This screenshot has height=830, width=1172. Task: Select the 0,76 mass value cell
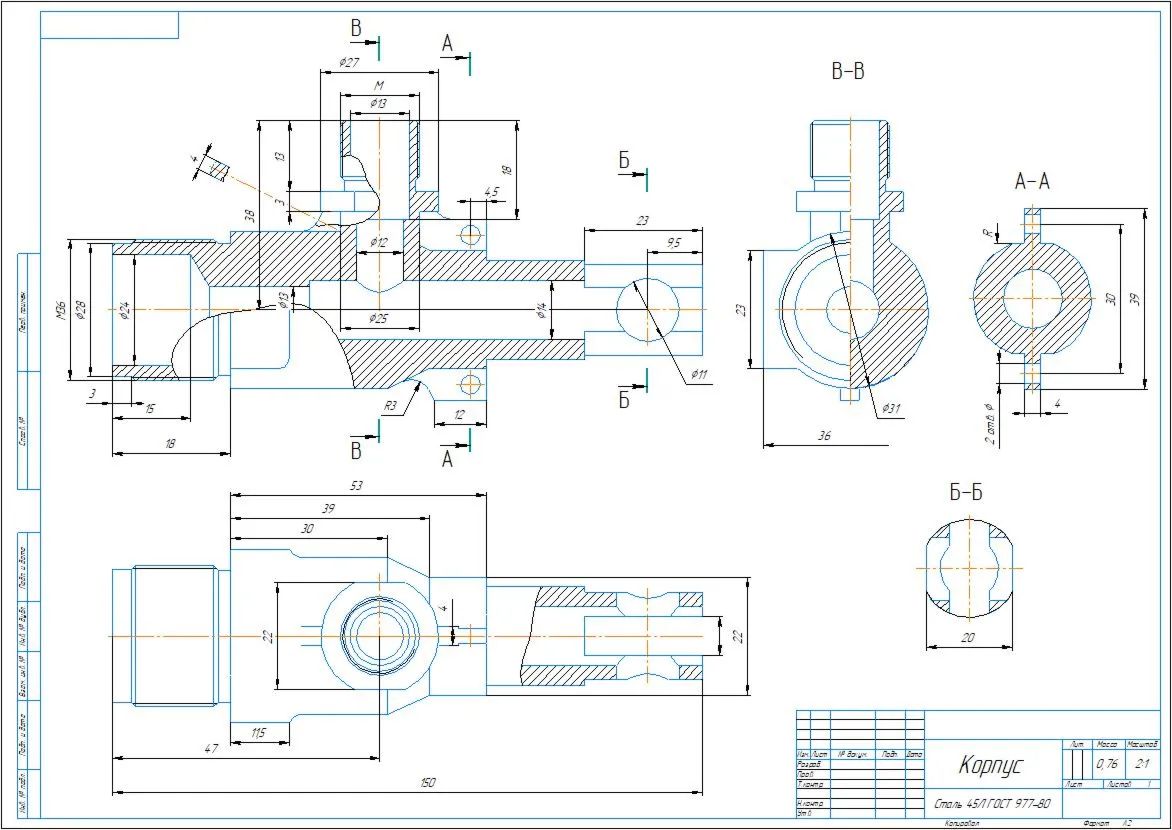tap(1106, 764)
